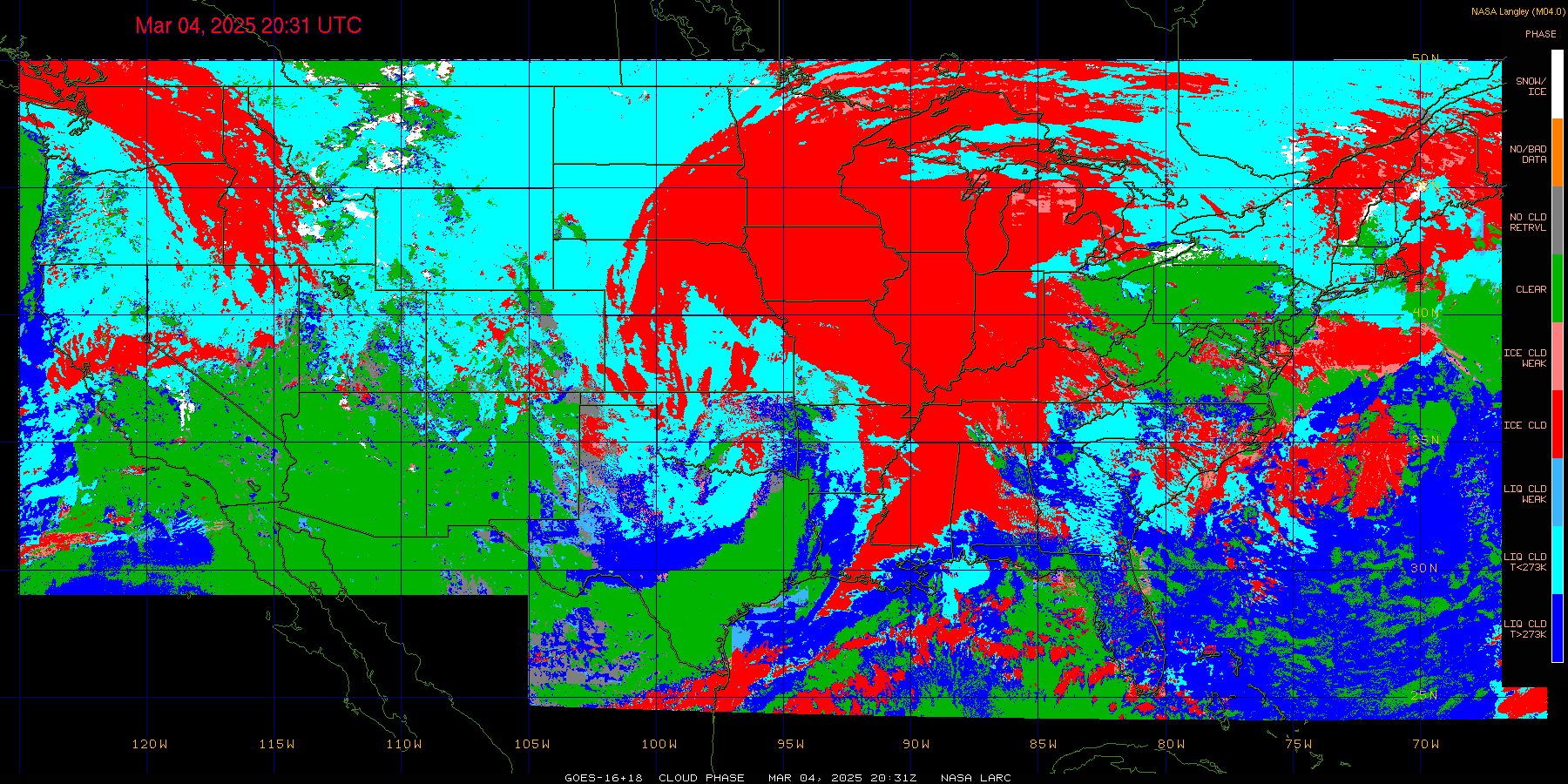The image size is (1568, 784).
Task: Click the 'CLOUD PHASE' footer caption text
Action: (x=701, y=778)
